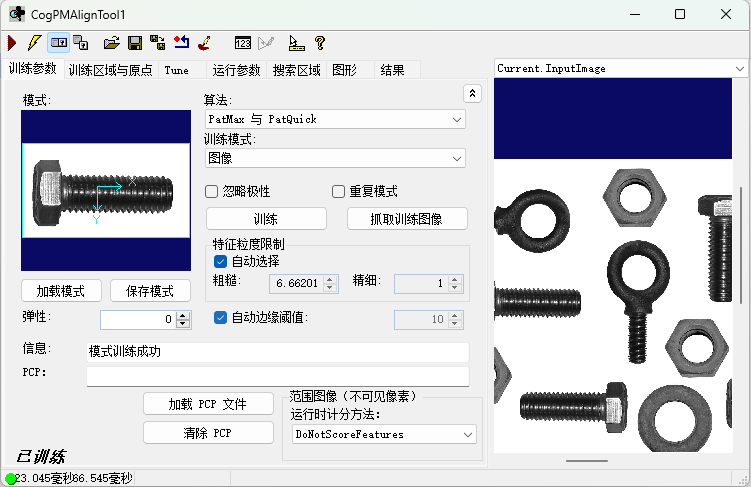Image resolution: width=751 pixels, height=487 pixels.
Task: Click the 加载模式 button
Action: tap(61, 291)
